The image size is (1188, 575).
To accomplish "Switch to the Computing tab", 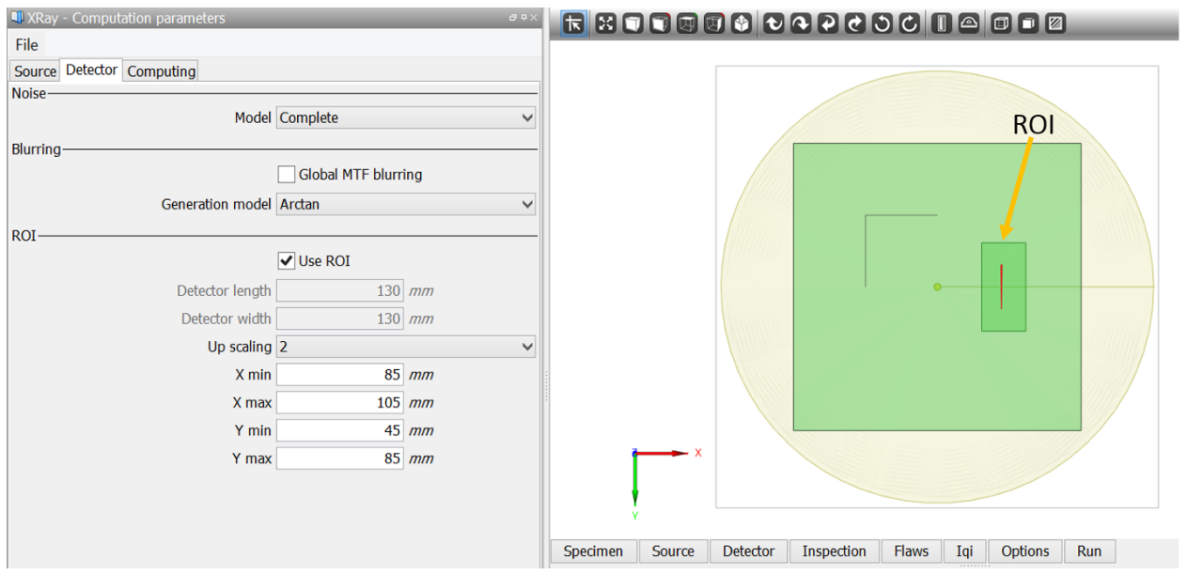I will pos(161,71).
